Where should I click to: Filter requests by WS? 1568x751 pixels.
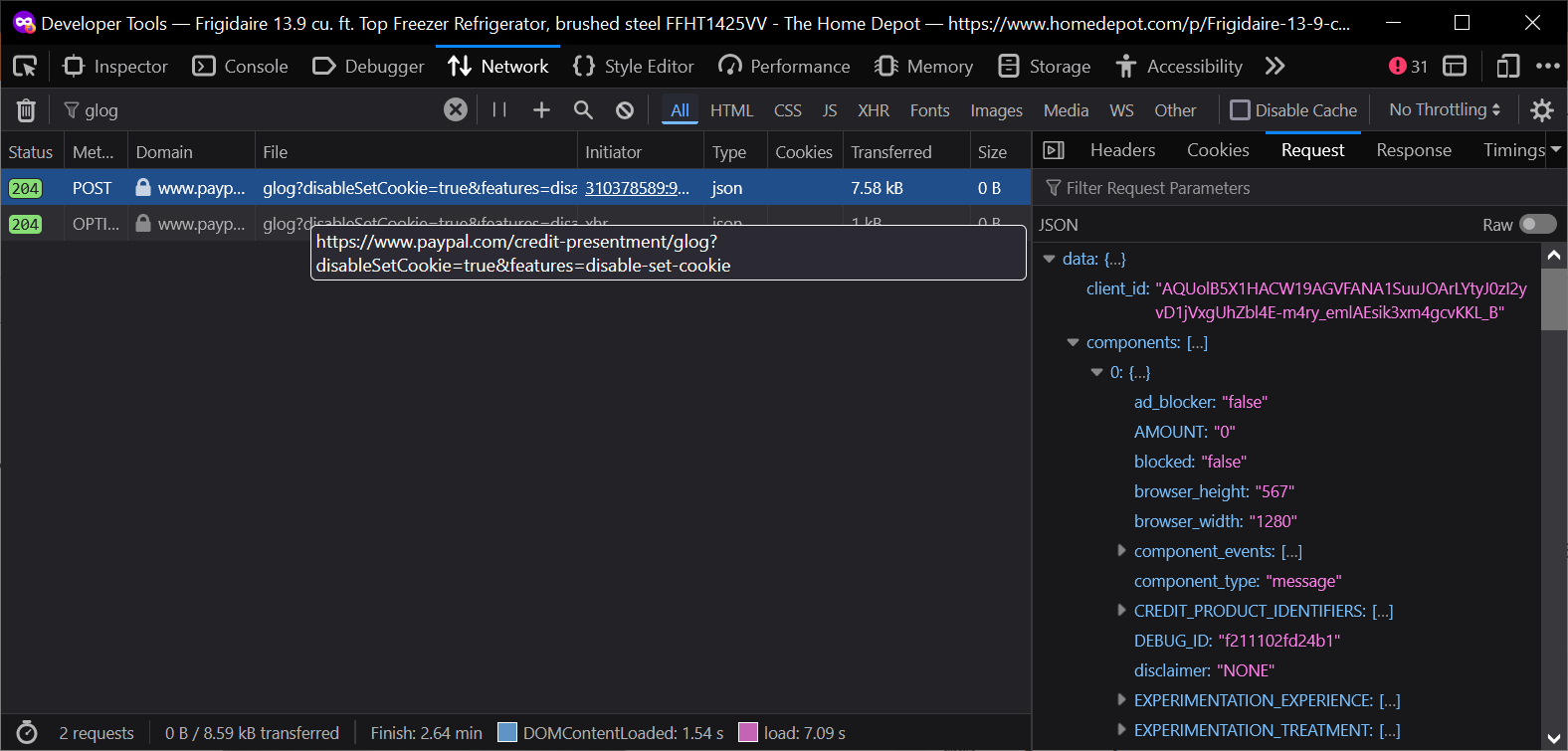(x=1121, y=110)
